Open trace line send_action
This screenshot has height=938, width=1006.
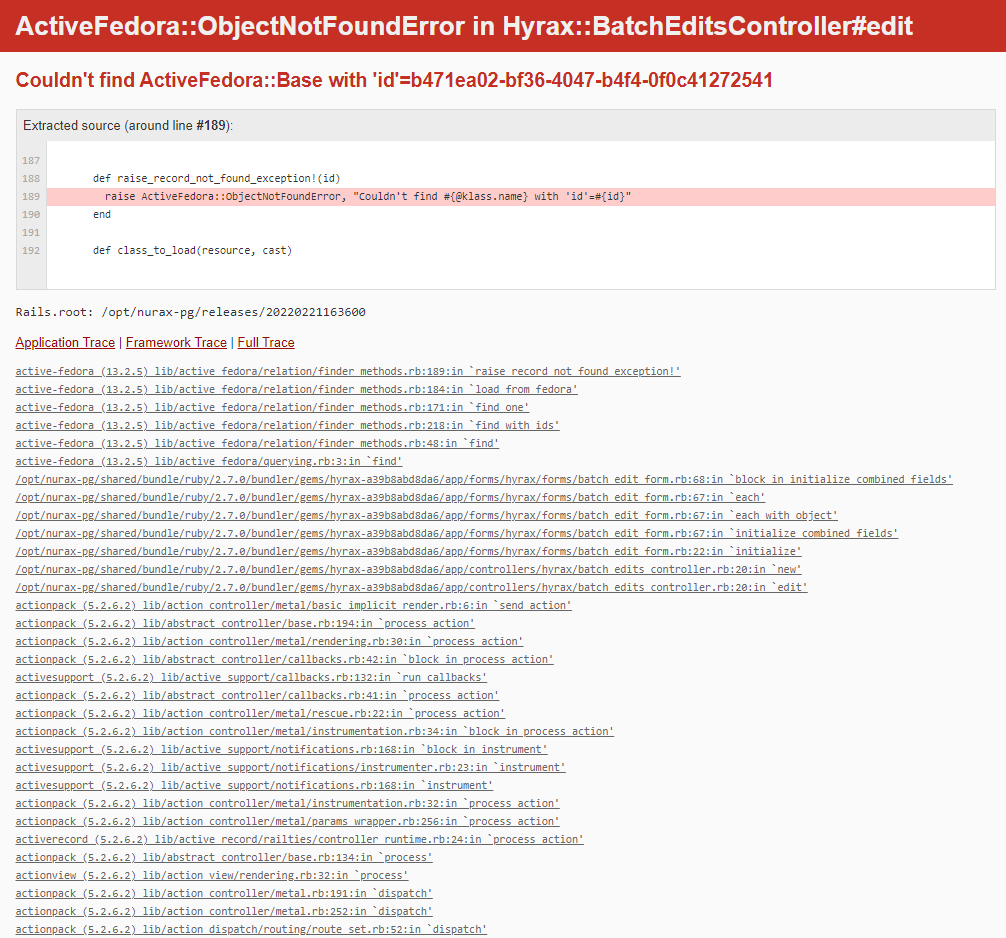293,605
